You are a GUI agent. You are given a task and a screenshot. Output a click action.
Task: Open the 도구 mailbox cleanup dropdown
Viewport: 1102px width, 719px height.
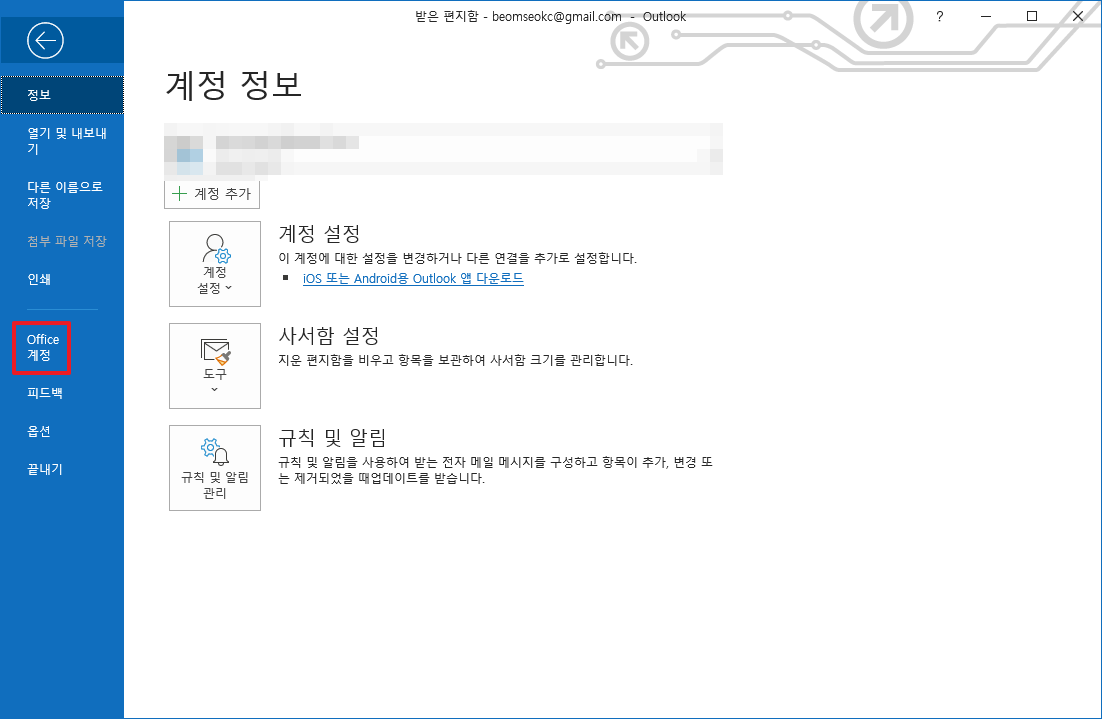click(215, 365)
